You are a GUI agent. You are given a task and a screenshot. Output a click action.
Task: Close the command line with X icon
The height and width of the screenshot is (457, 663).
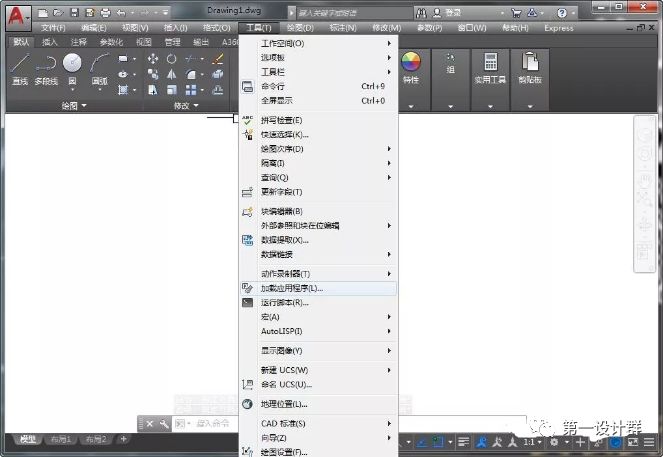tap(149, 424)
